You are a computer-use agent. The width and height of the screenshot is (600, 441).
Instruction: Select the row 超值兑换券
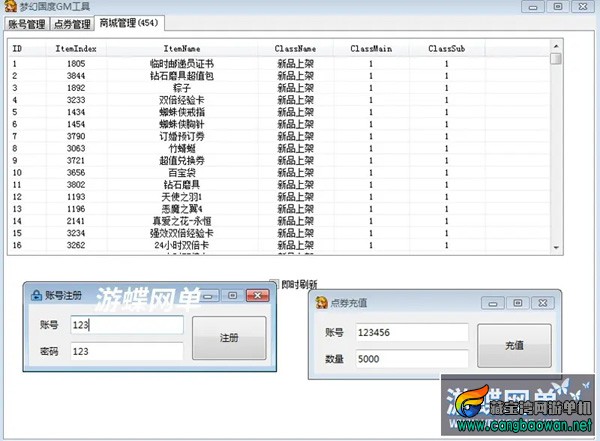pos(279,160)
